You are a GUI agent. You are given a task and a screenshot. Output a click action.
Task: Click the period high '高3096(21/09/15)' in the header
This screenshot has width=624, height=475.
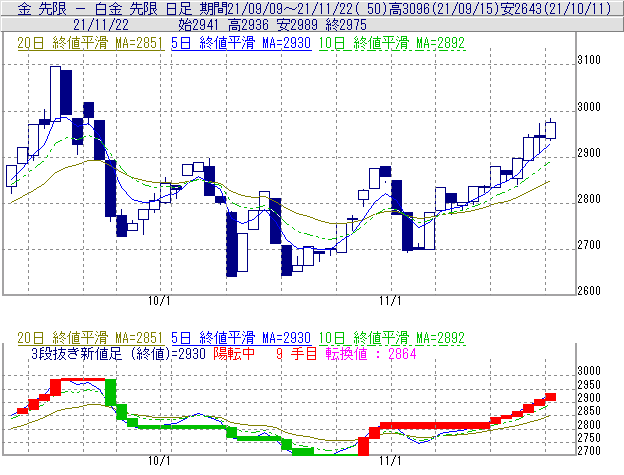click(x=444, y=8)
